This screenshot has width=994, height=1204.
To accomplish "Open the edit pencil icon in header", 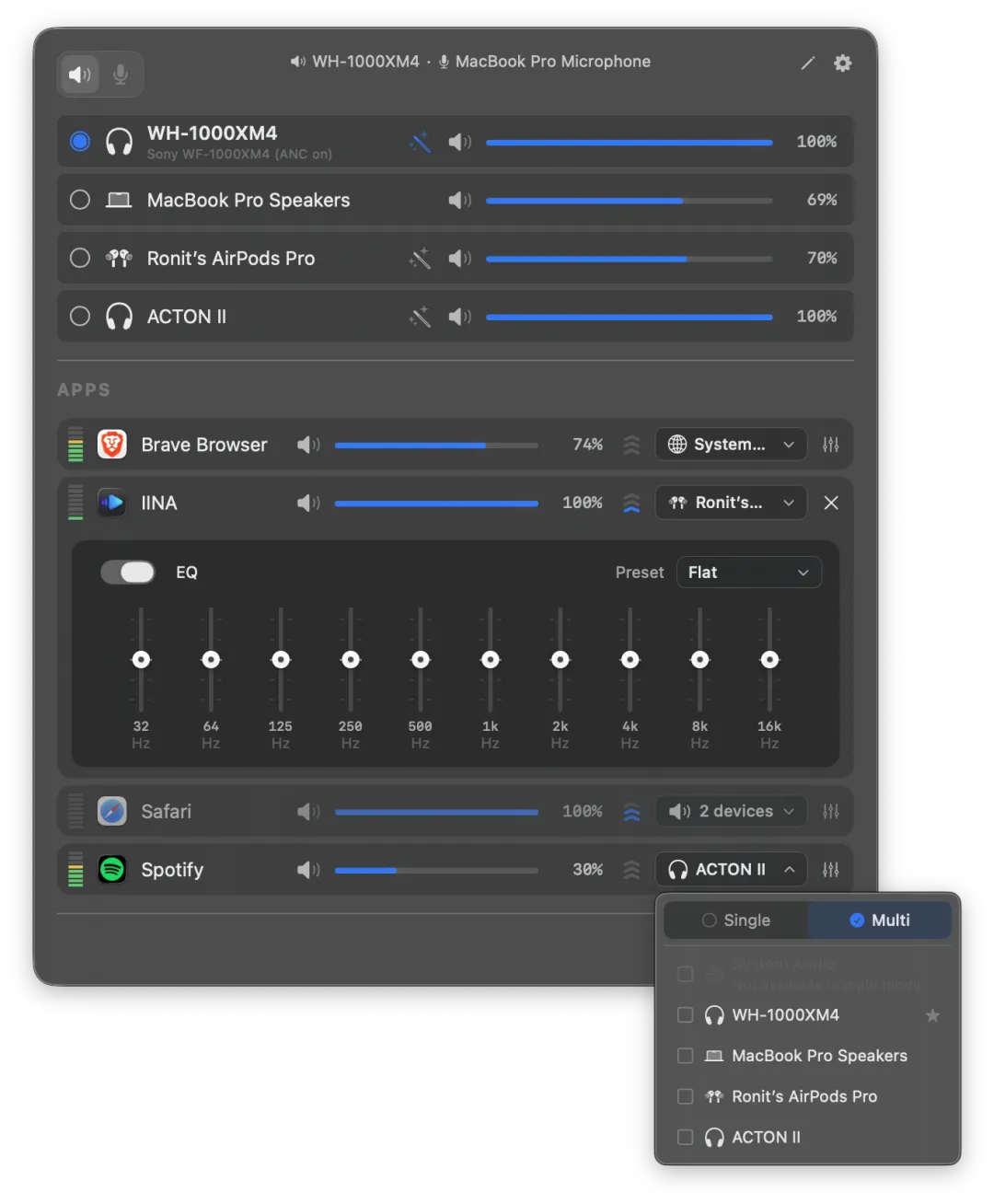I will tap(807, 63).
